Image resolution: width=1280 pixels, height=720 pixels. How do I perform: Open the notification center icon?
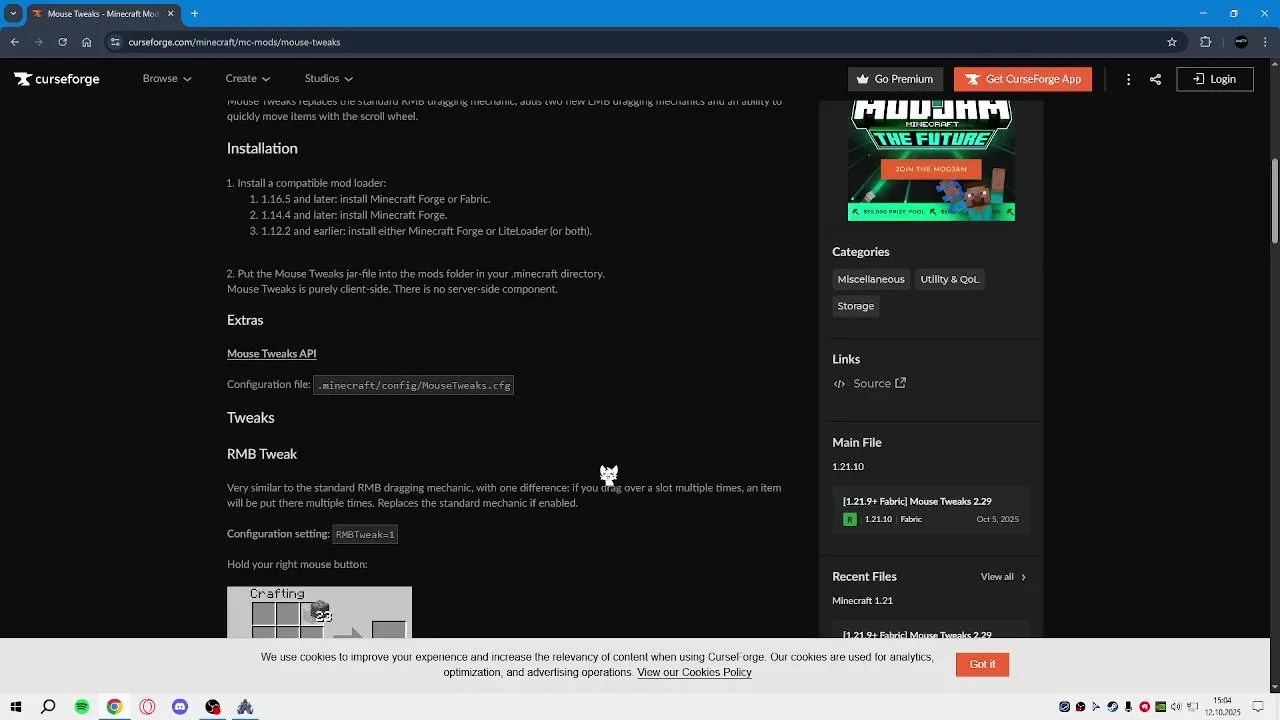(x=1258, y=707)
